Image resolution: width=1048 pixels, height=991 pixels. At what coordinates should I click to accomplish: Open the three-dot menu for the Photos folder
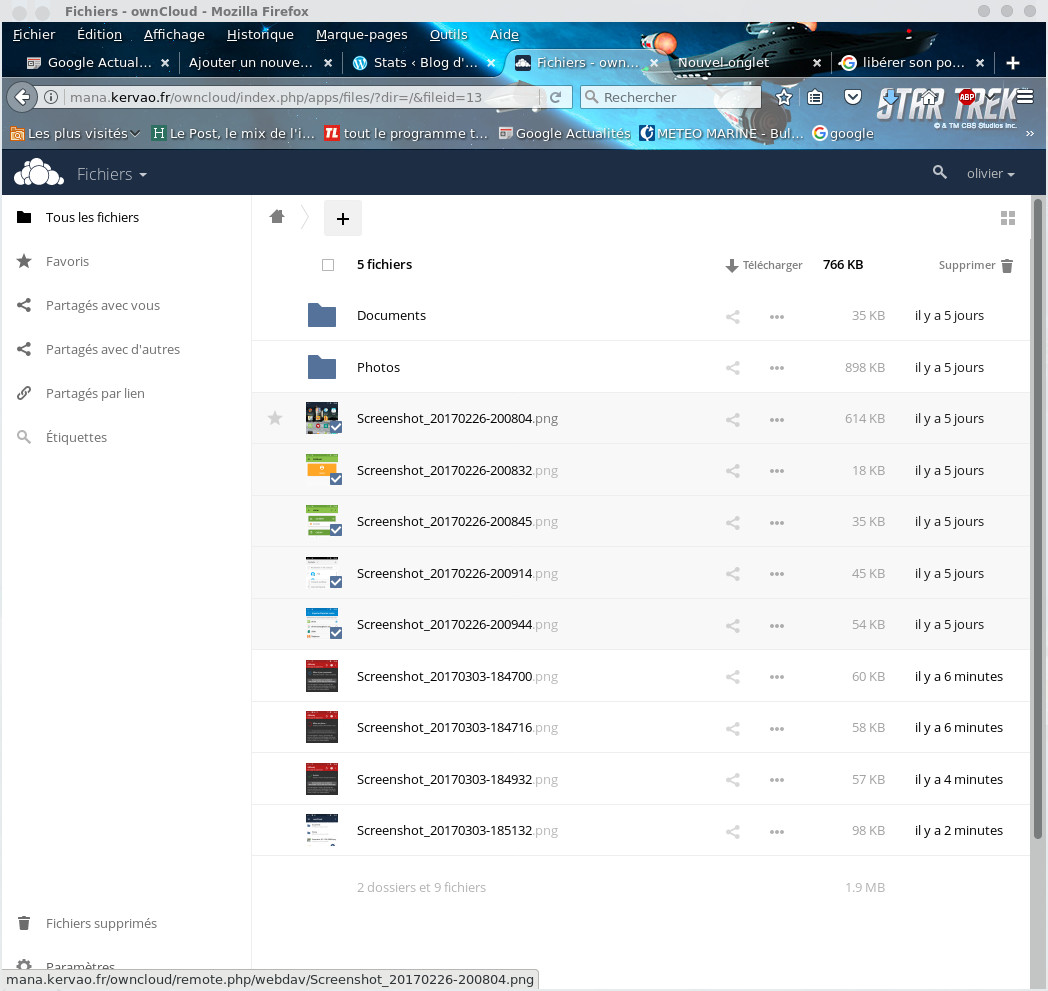(x=776, y=368)
